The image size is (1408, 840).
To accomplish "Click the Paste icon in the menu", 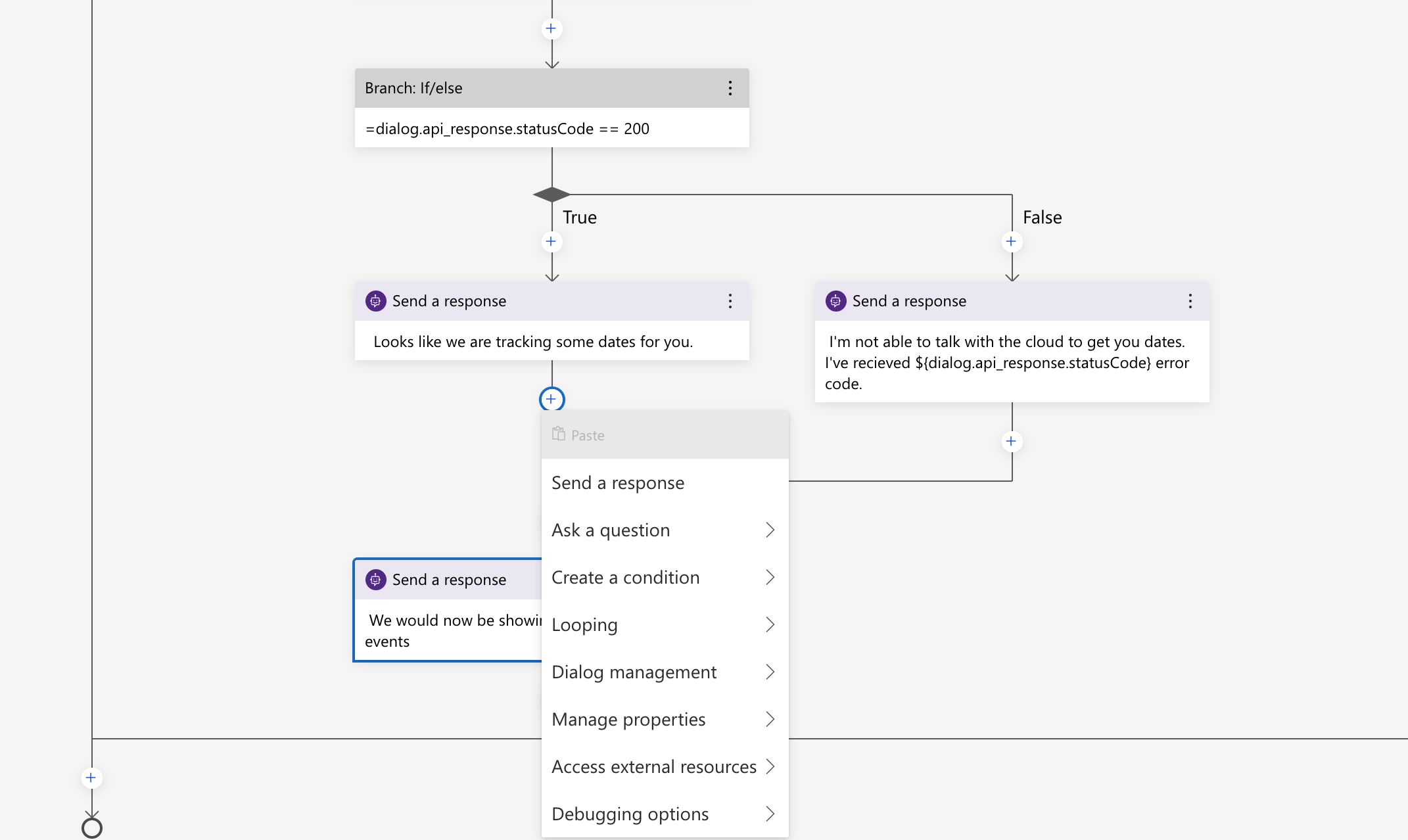I will [559, 434].
